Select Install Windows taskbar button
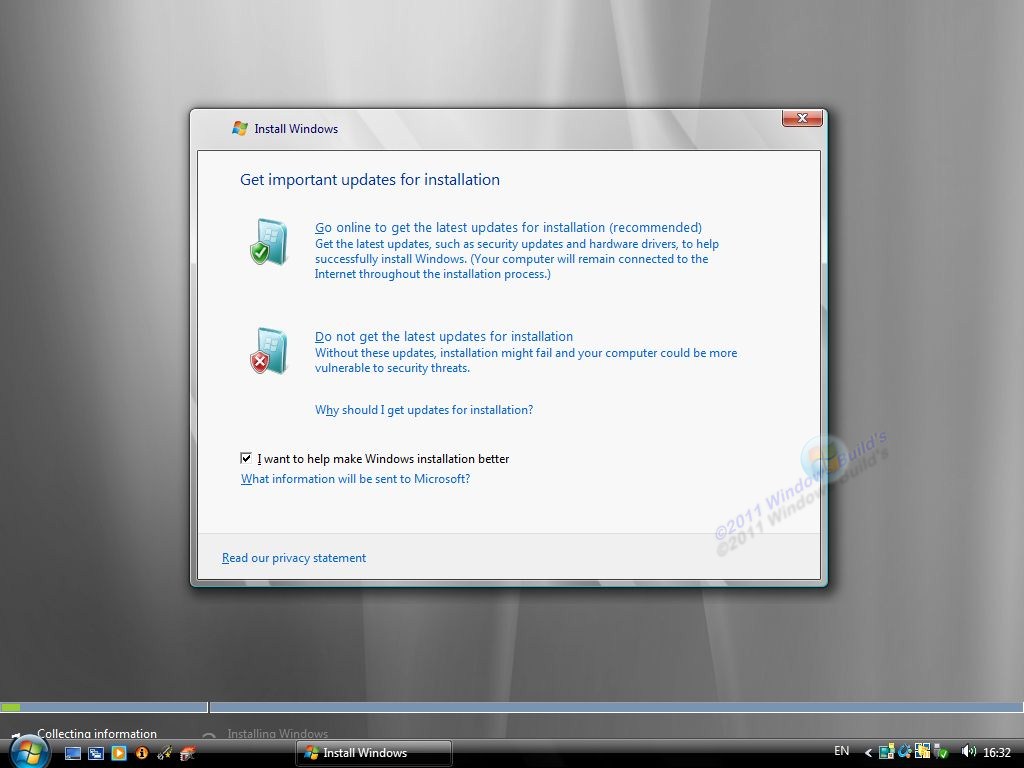 [374, 753]
